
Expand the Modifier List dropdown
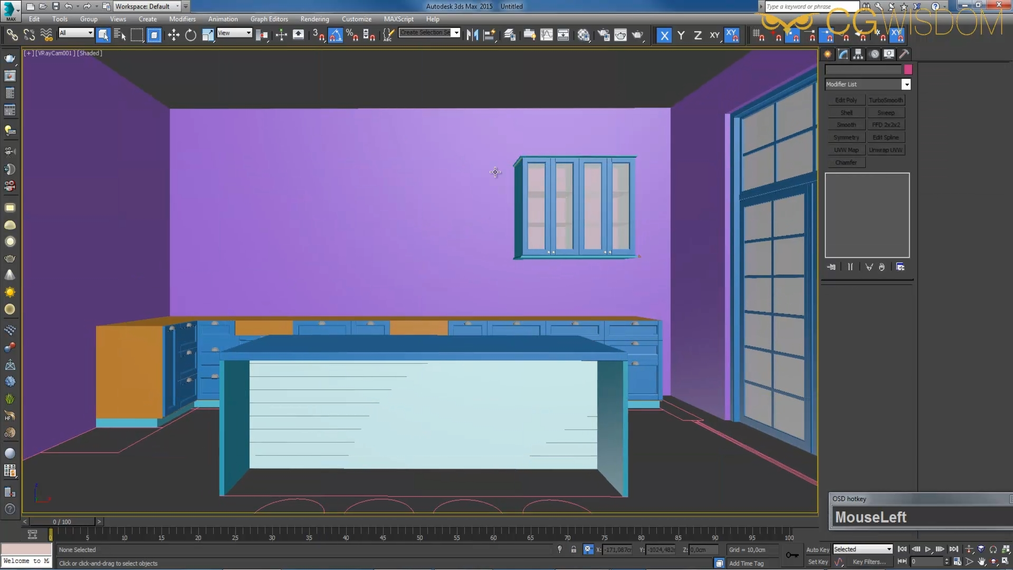click(906, 85)
